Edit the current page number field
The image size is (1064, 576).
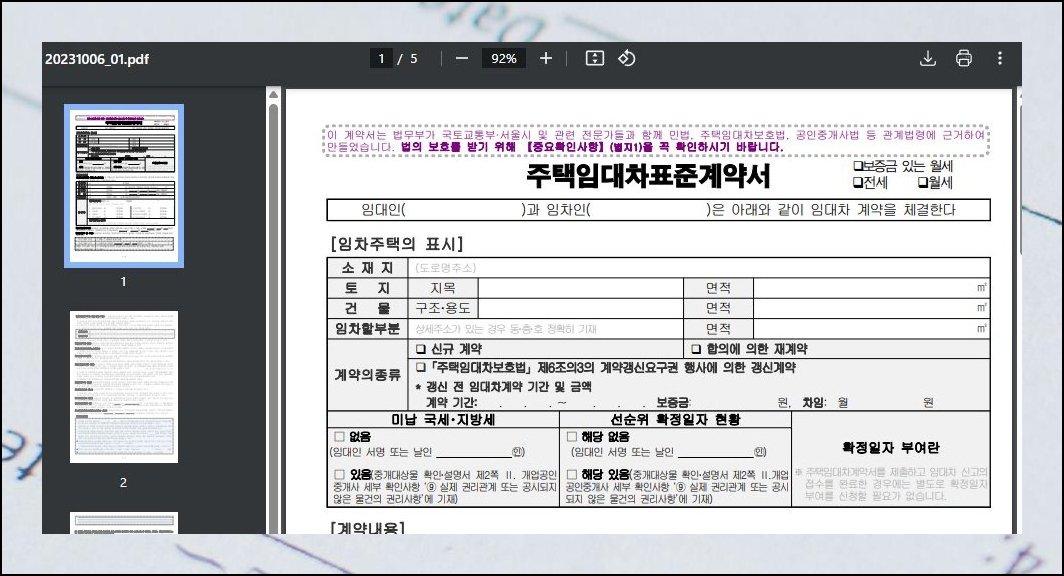(x=381, y=59)
